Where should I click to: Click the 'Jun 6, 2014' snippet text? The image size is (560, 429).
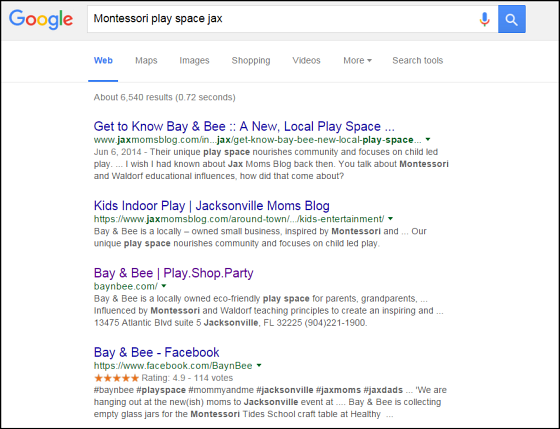click(117, 152)
